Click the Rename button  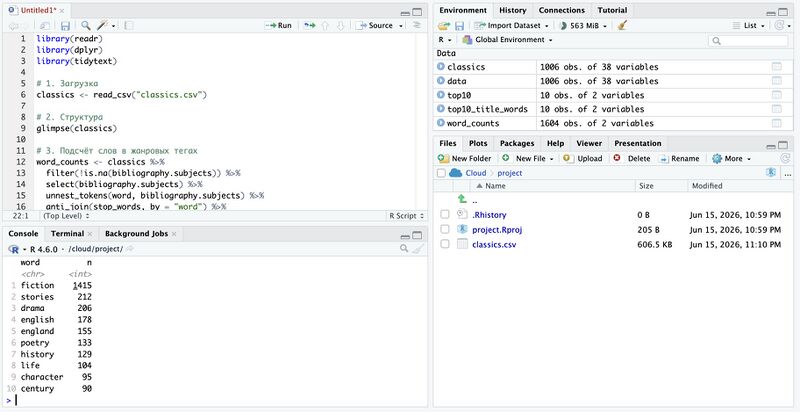(679, 159)
